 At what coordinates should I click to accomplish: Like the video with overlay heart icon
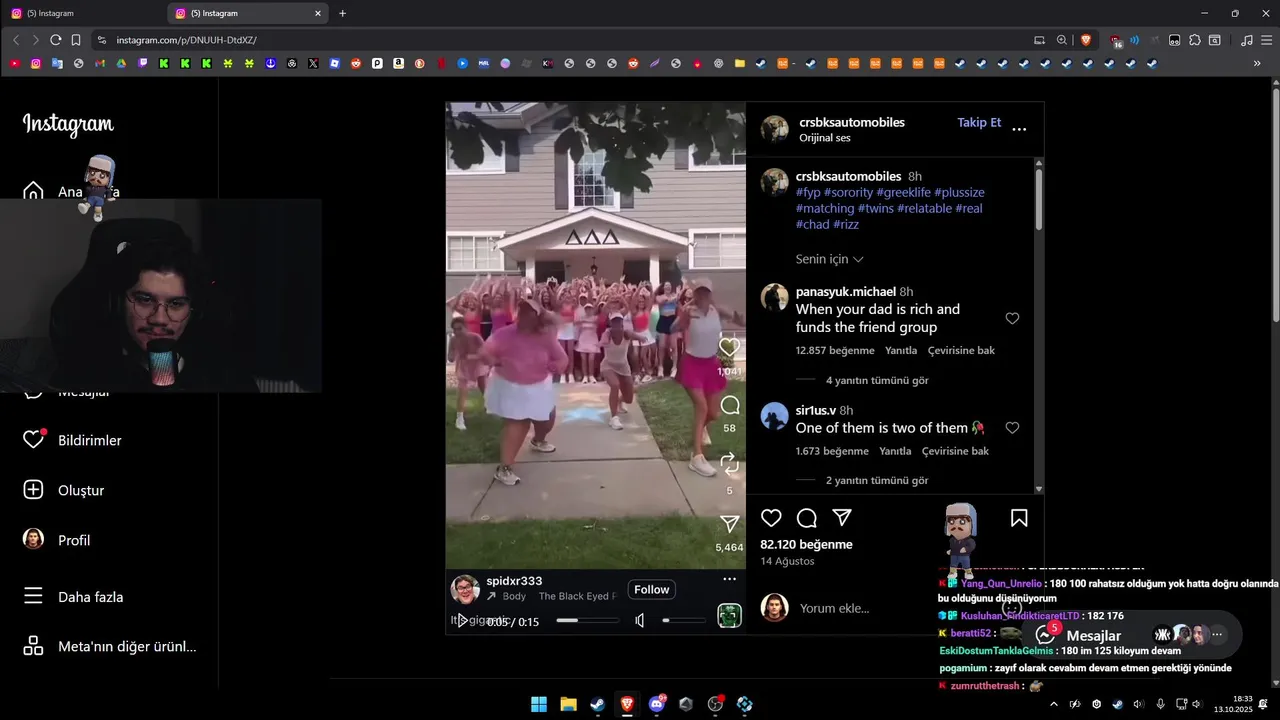click(730, 347)
